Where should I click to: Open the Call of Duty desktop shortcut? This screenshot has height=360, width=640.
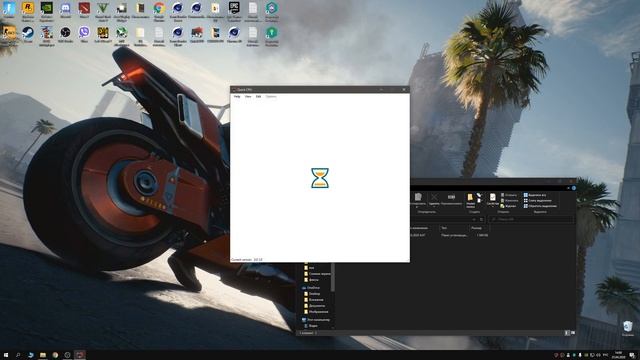[103, 32]
